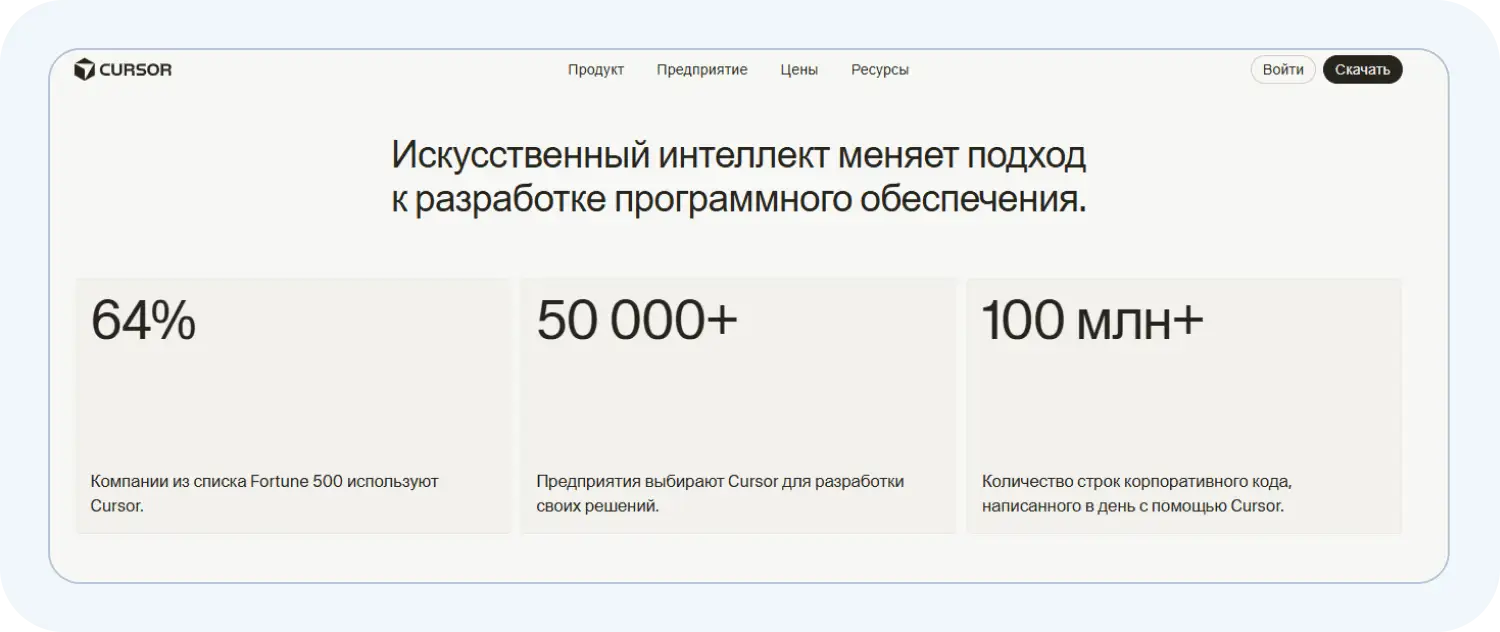Select the 64% statistic card
Image resolution: width=1500 pixels, height=632 pixels.
point(293,406)
